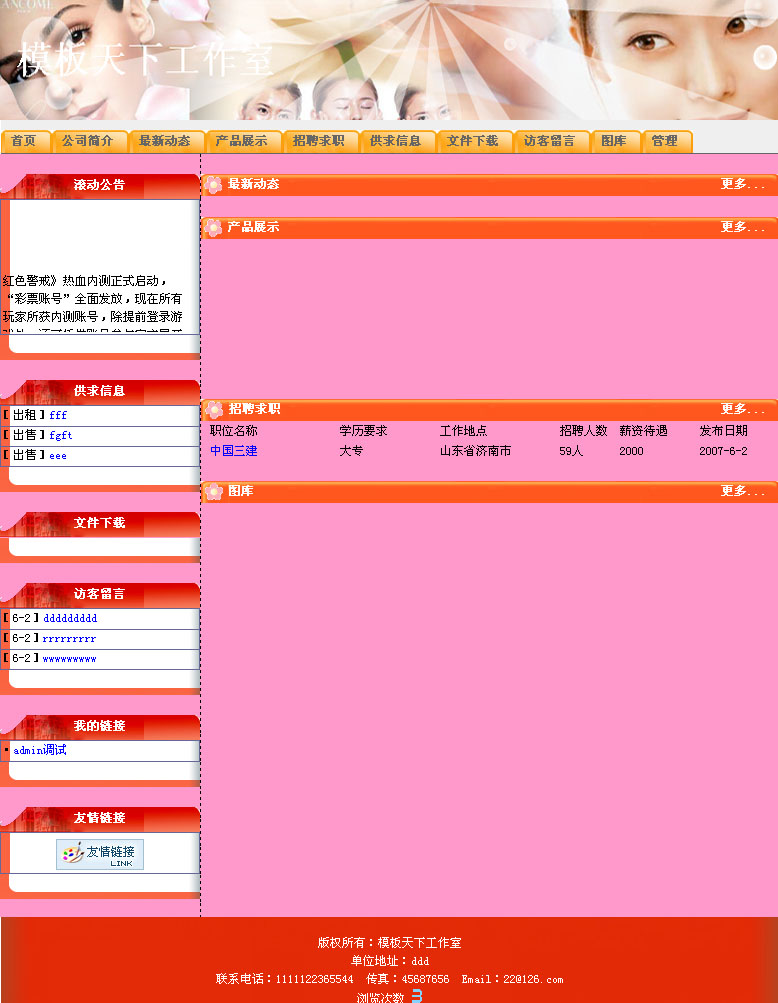Switch to 访客留言 navigation tab

tap(550, 141)
